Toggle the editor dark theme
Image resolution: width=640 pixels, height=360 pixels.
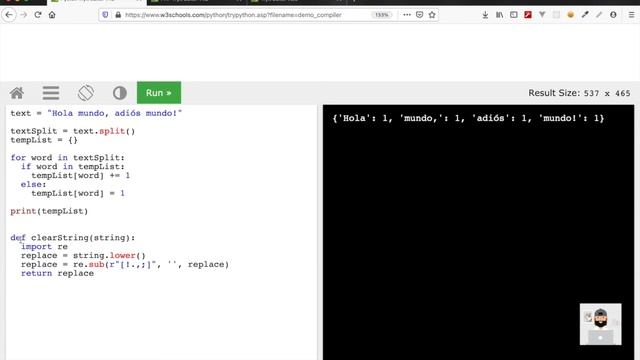[x=120, y=93]
